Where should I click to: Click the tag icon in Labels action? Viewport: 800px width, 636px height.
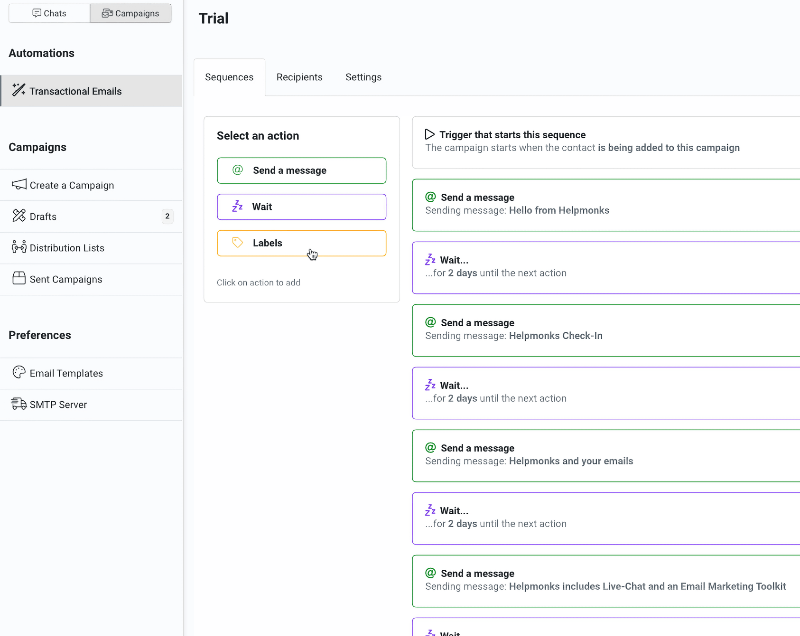(x=238, y=243)
